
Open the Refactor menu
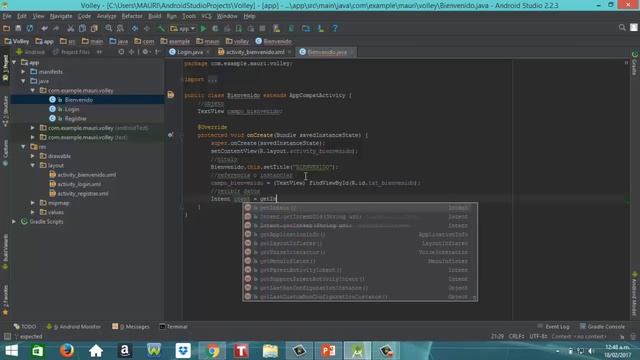coord(132,16)
